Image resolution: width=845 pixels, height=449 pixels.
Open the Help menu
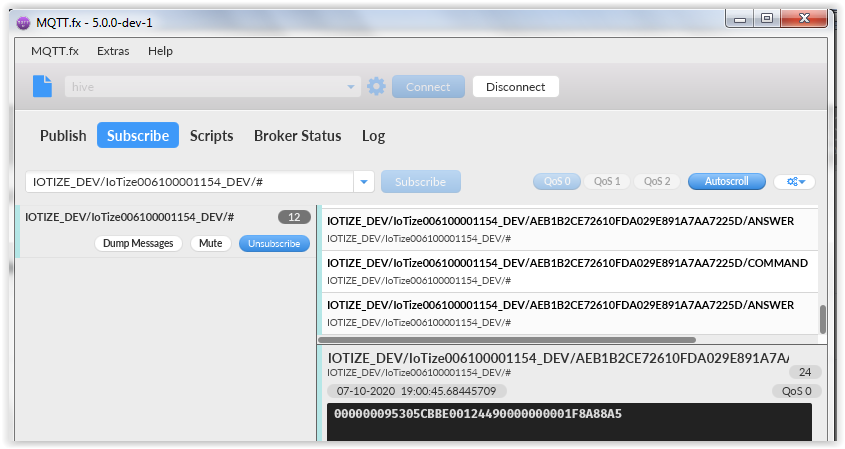click(161, 51)
